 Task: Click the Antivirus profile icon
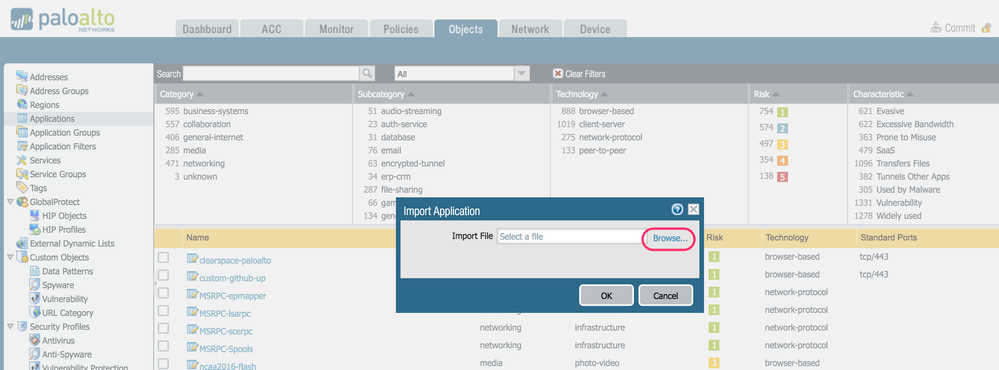click(x=34, y=340)
